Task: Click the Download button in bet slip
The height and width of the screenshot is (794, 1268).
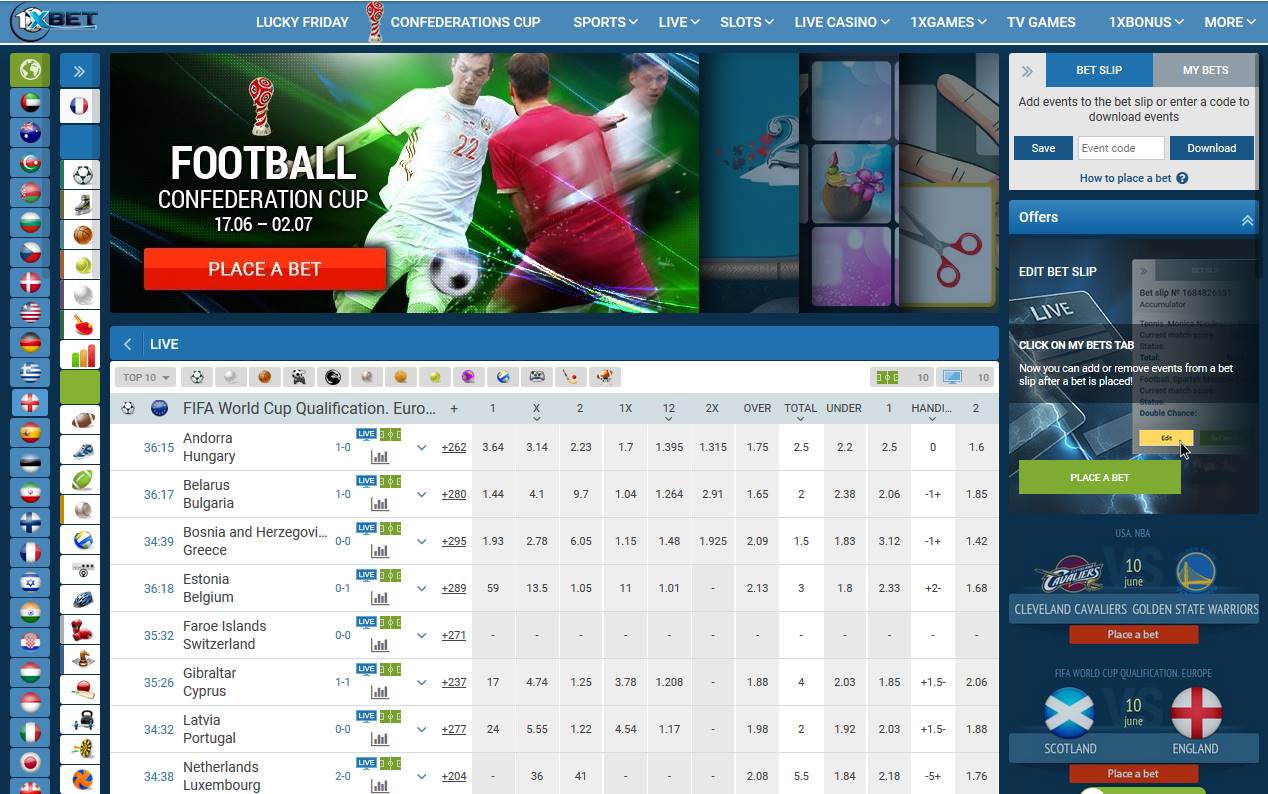Action: (1212, 148)
